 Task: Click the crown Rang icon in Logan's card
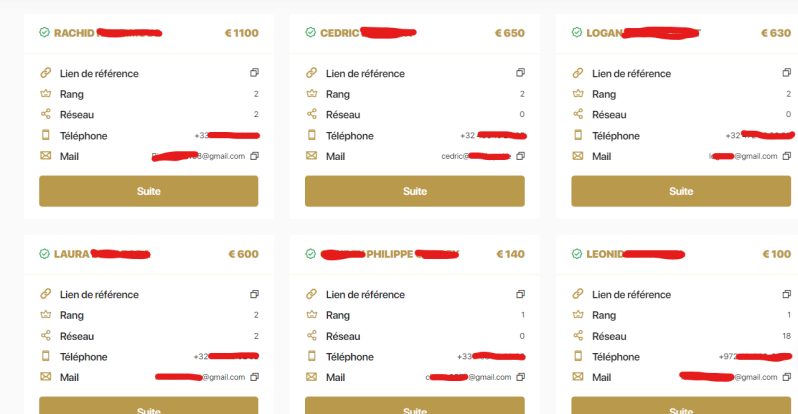pyautogui.click(x=577, y=94)
